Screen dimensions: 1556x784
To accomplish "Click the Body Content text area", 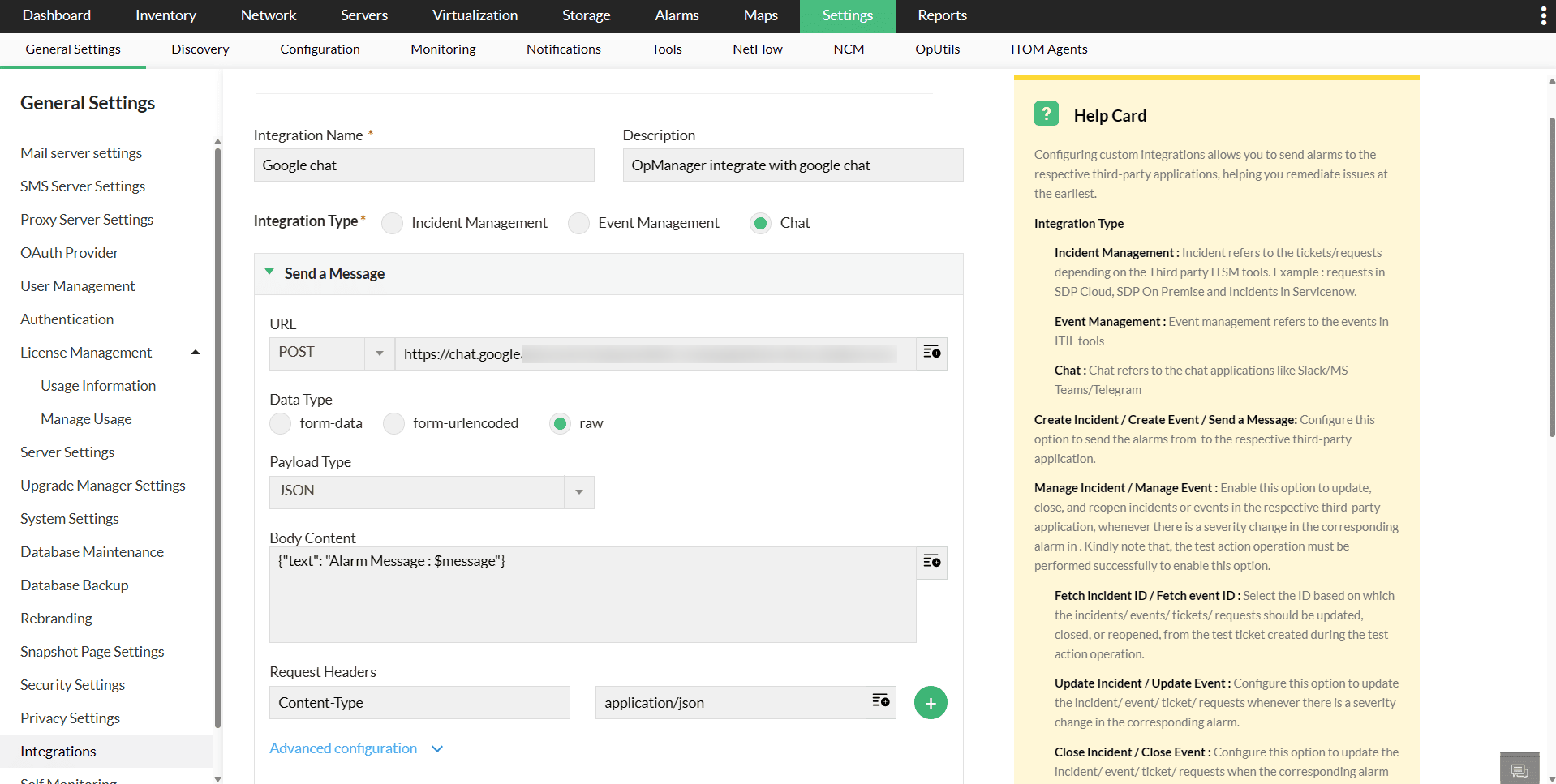I will pos(593,594).
